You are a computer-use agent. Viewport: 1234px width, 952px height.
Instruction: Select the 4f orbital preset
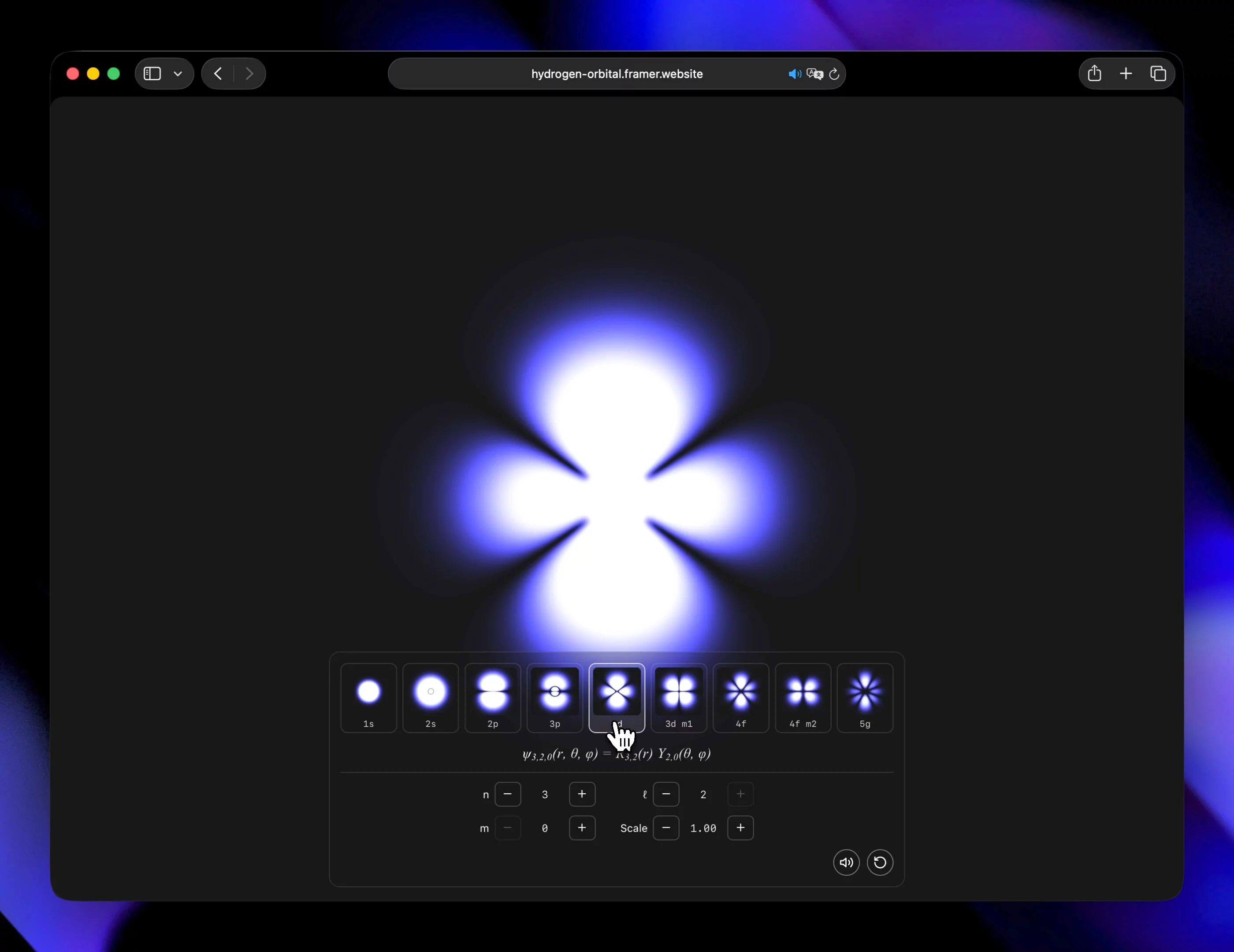741,698
